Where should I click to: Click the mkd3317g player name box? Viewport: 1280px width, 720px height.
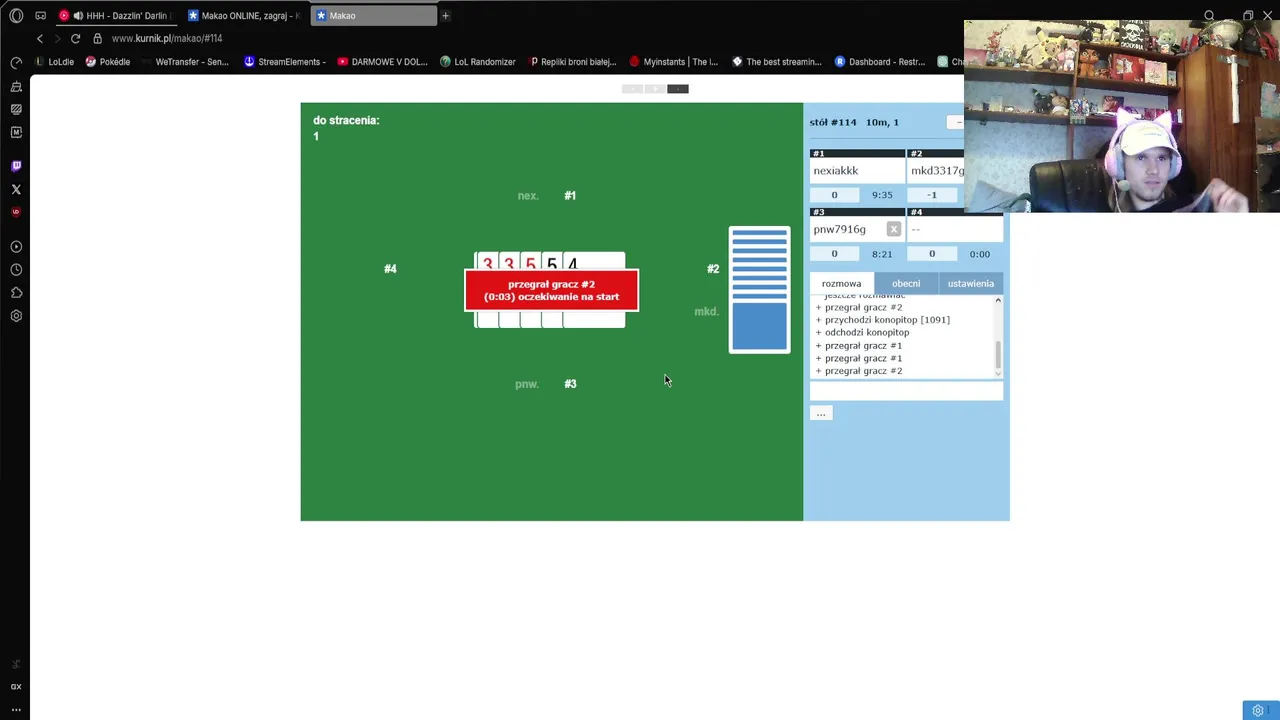tap(937, 171)
